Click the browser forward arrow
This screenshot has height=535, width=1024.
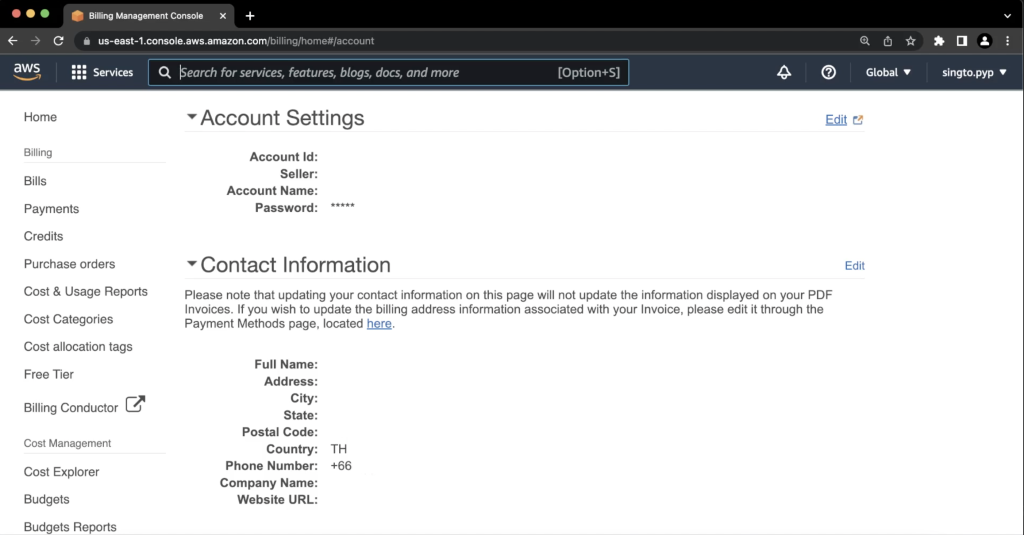(35, 41)
